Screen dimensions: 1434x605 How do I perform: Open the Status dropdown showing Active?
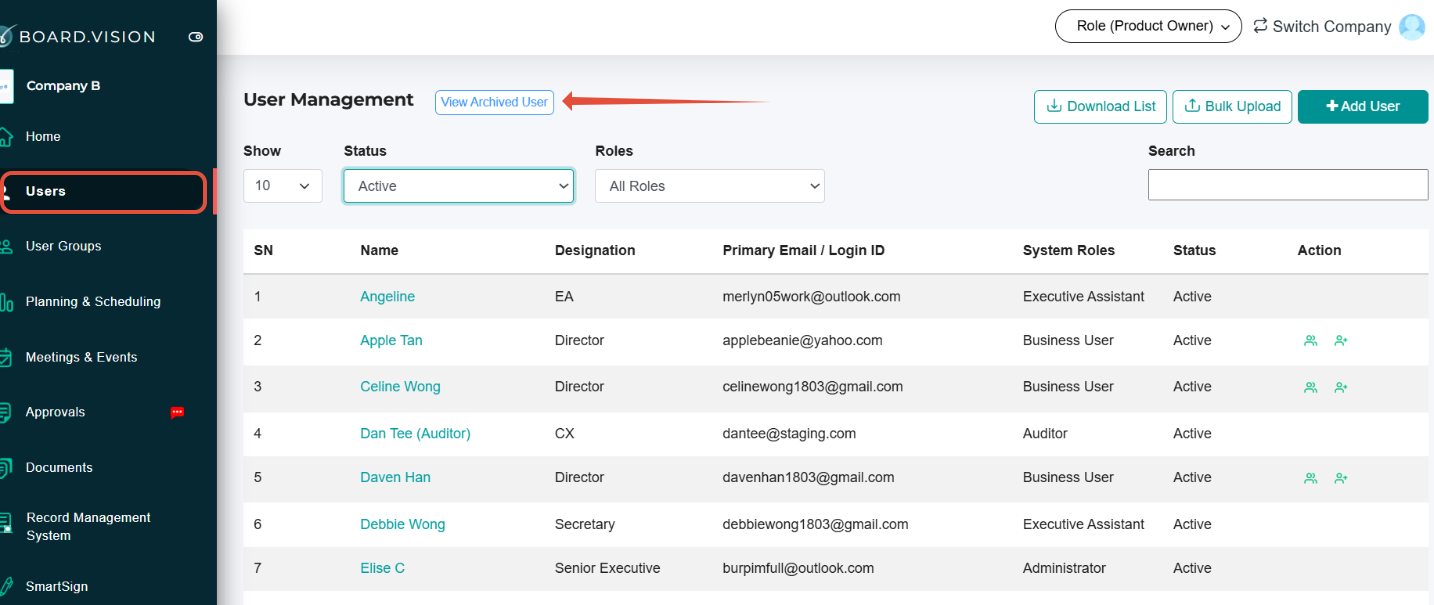click(459, 186)
